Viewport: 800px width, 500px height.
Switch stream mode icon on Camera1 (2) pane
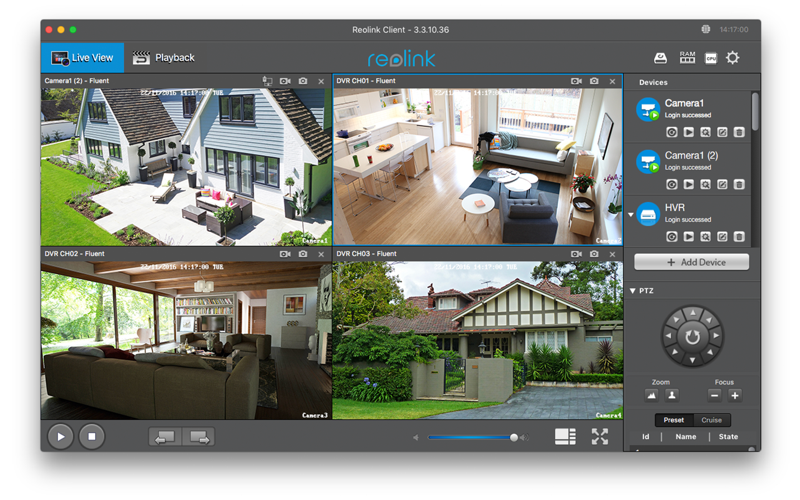coord(267,81)
